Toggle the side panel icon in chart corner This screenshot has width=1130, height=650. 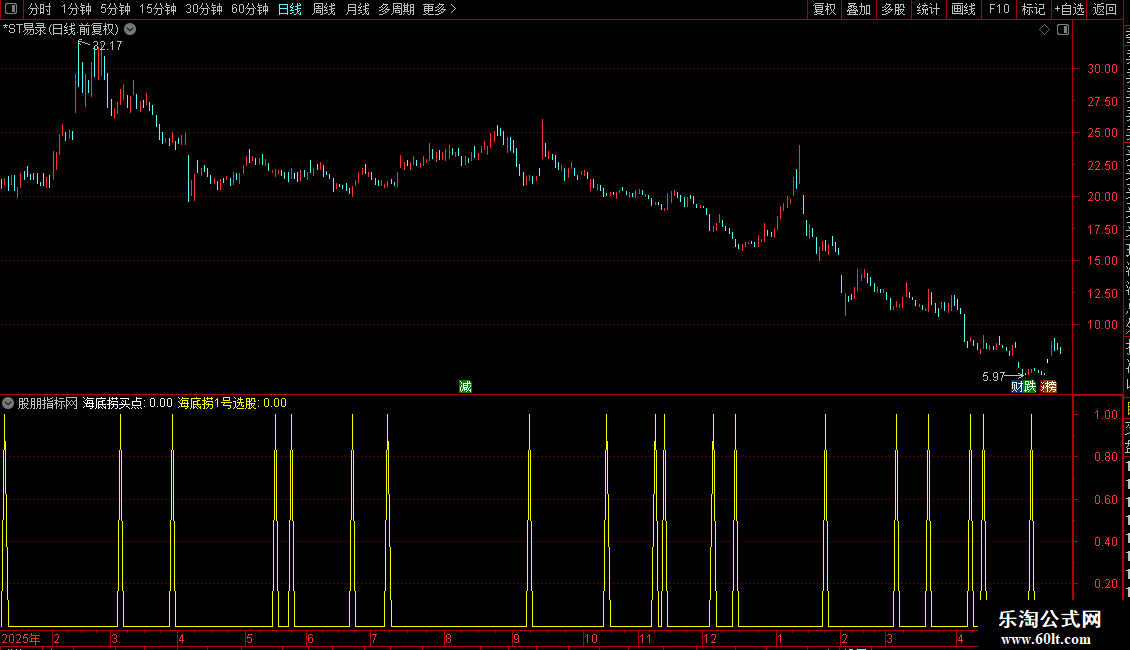1063,30
